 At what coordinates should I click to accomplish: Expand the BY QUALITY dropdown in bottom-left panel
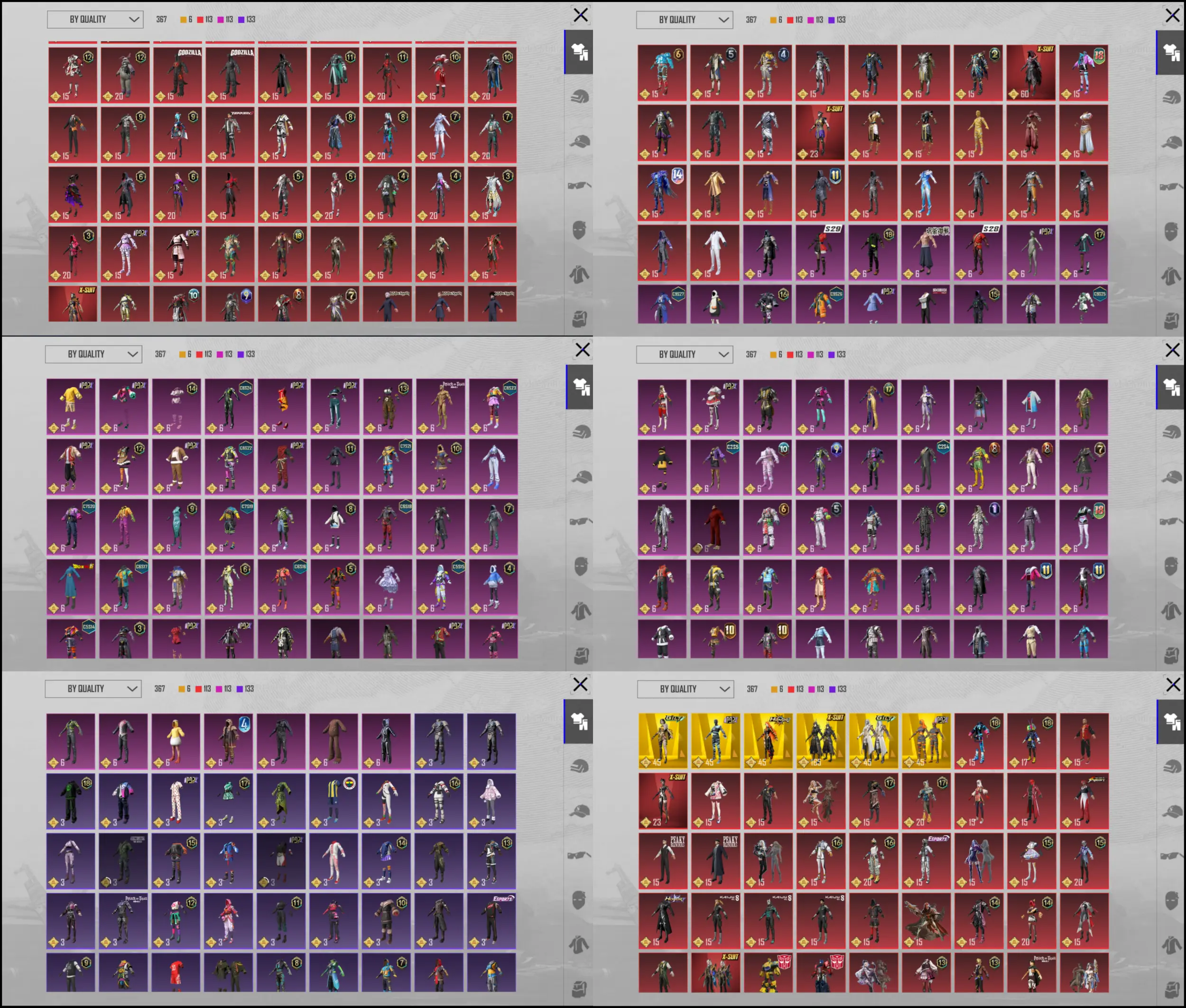[93, 689]
